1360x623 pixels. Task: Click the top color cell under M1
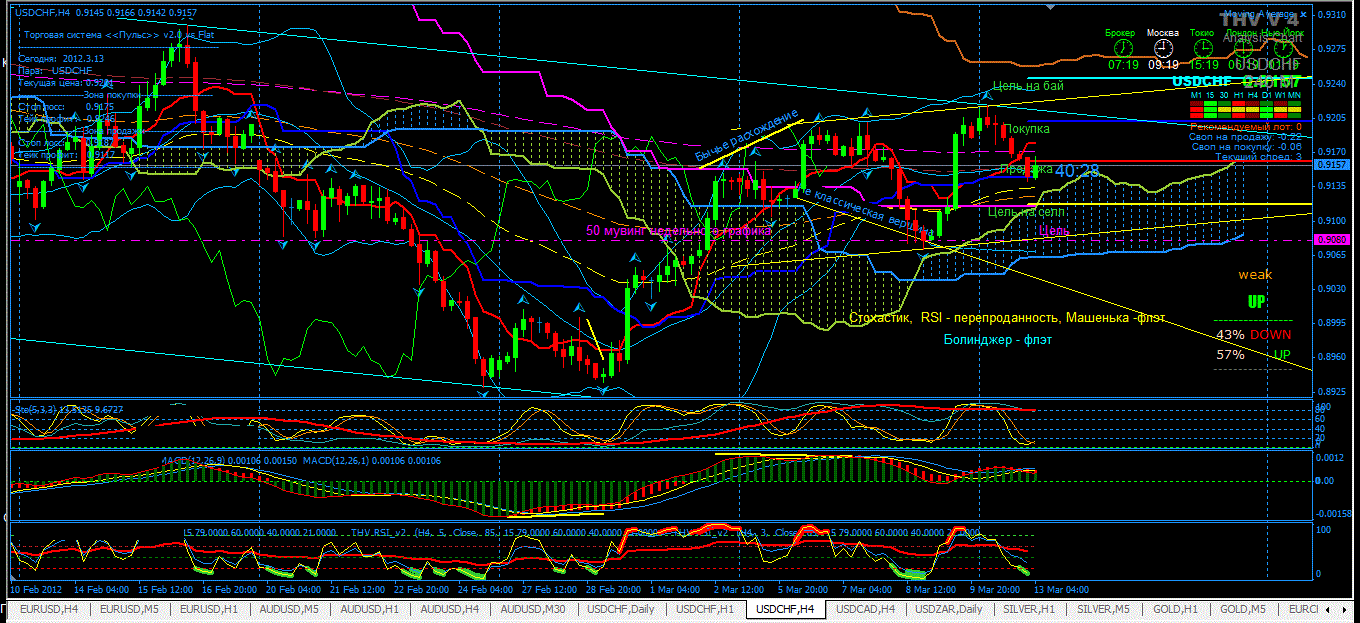(1196, 104)
